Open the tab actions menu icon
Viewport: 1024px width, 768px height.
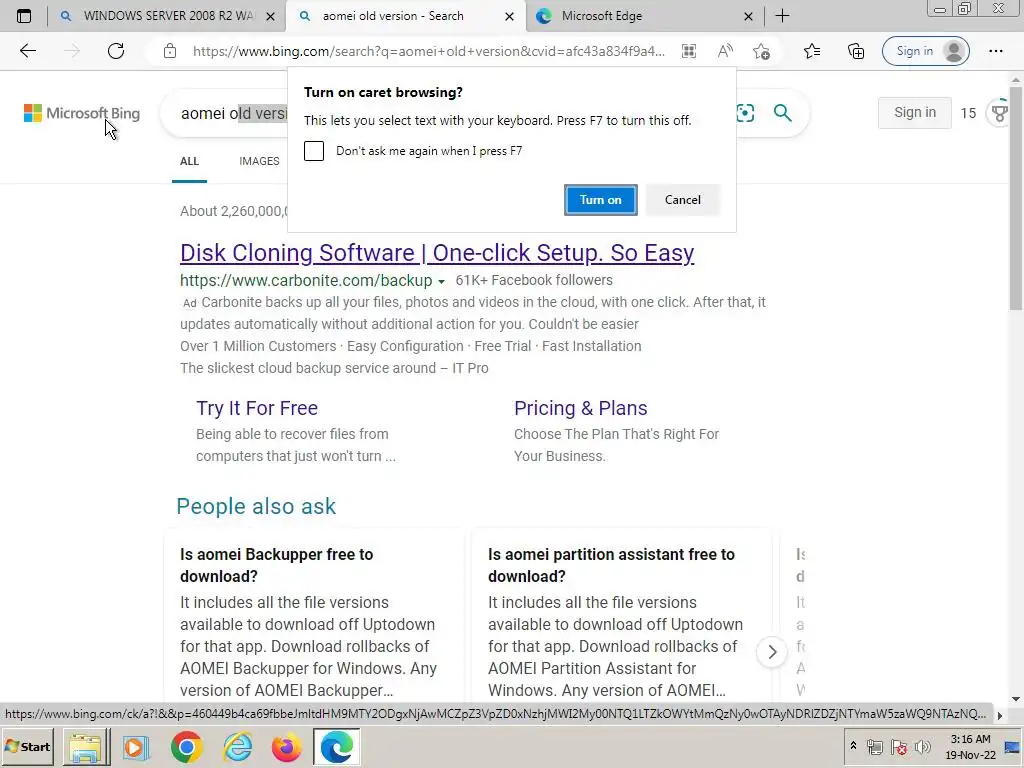click(x=24, y=16)
